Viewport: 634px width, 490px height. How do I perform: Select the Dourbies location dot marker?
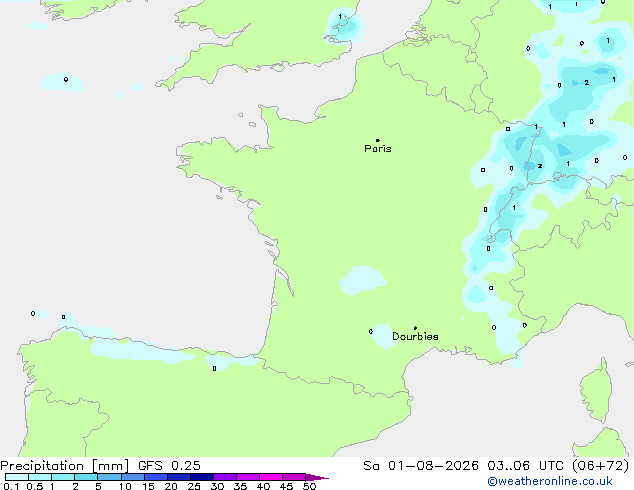pos(415,328)
